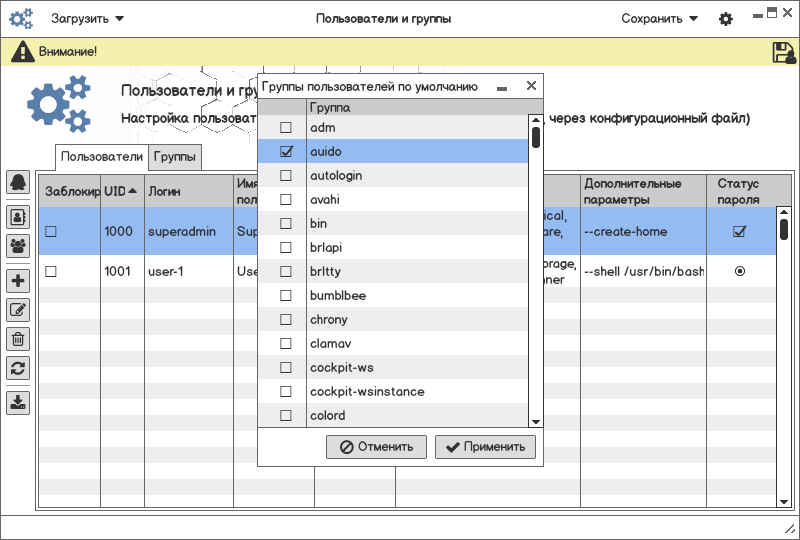
Task: Click the refresh arrows icon in sidebar
Action: pos(18,368)
